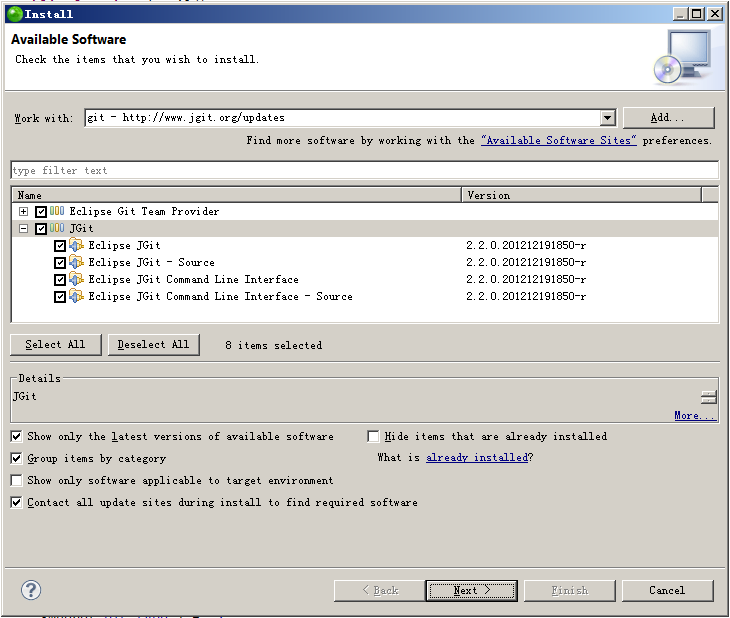Select the JGit category row label
The height and width of the screenshot is (618, 730).
[81, 228]
